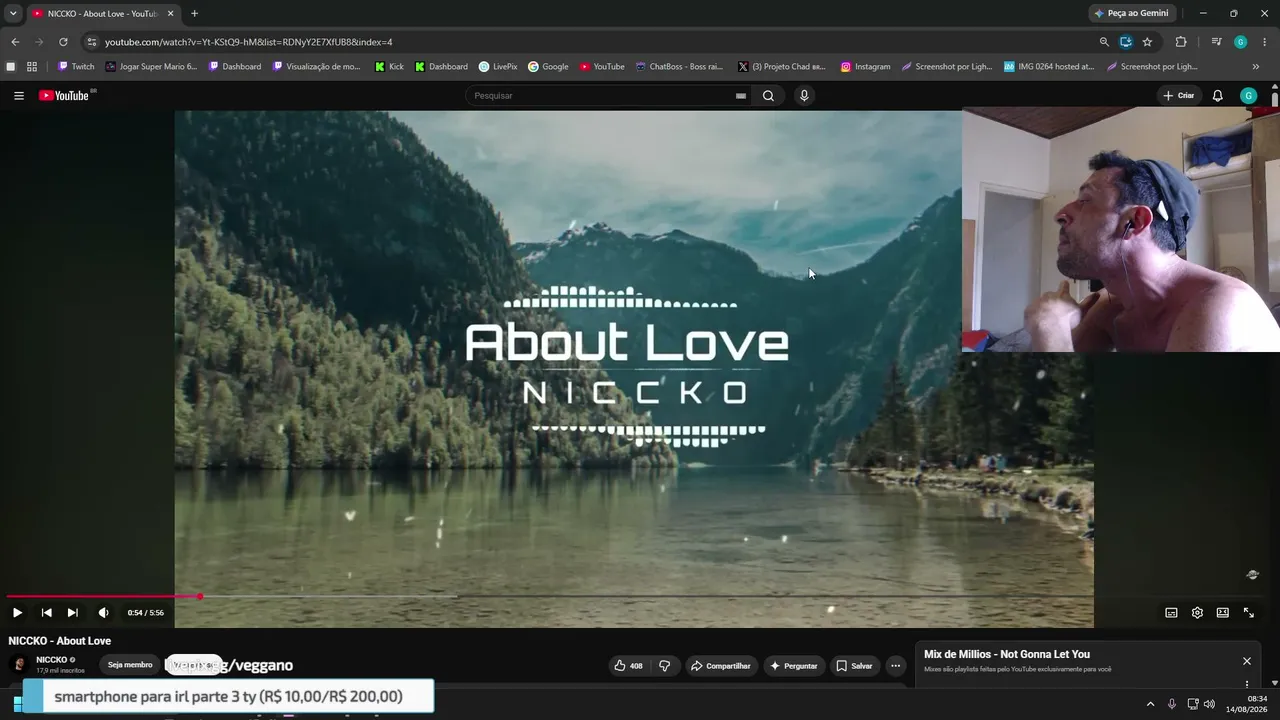Close the NICCKO - About Love tab
The height and width of the screenshot is (720, 1280).
[x=170, y=13]
